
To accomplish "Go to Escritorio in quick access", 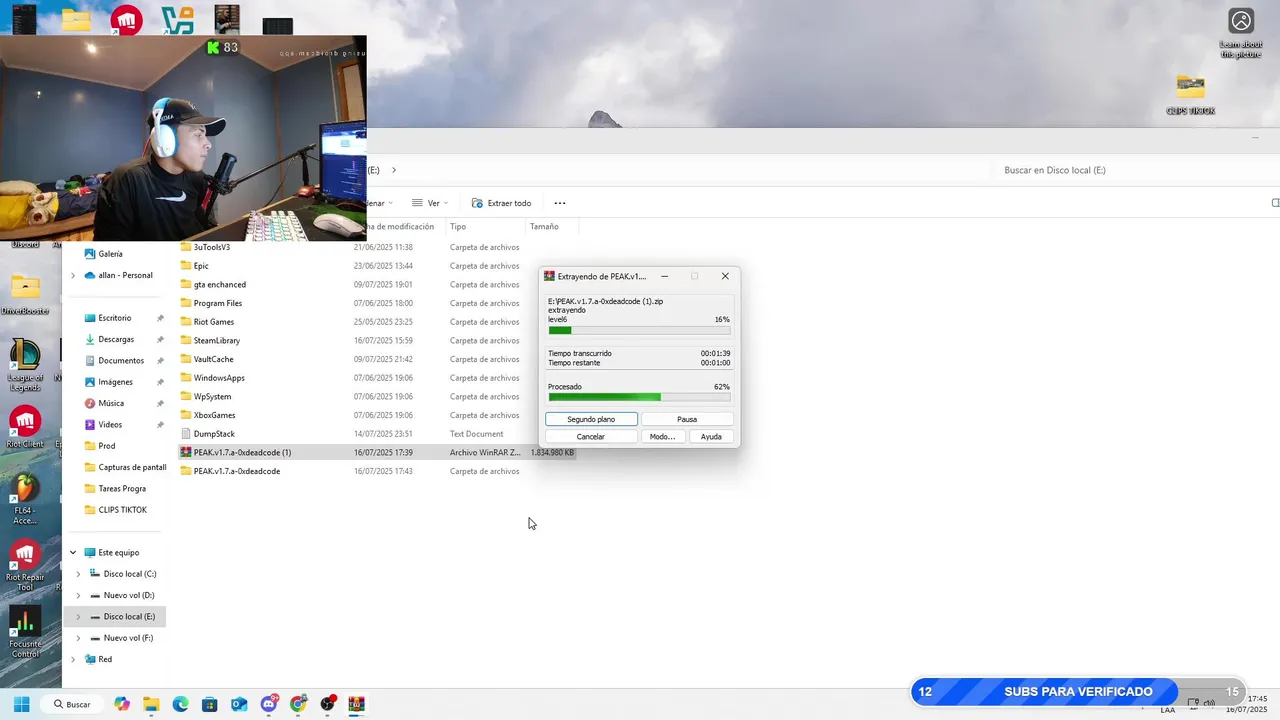I will (x=115, y=318).
